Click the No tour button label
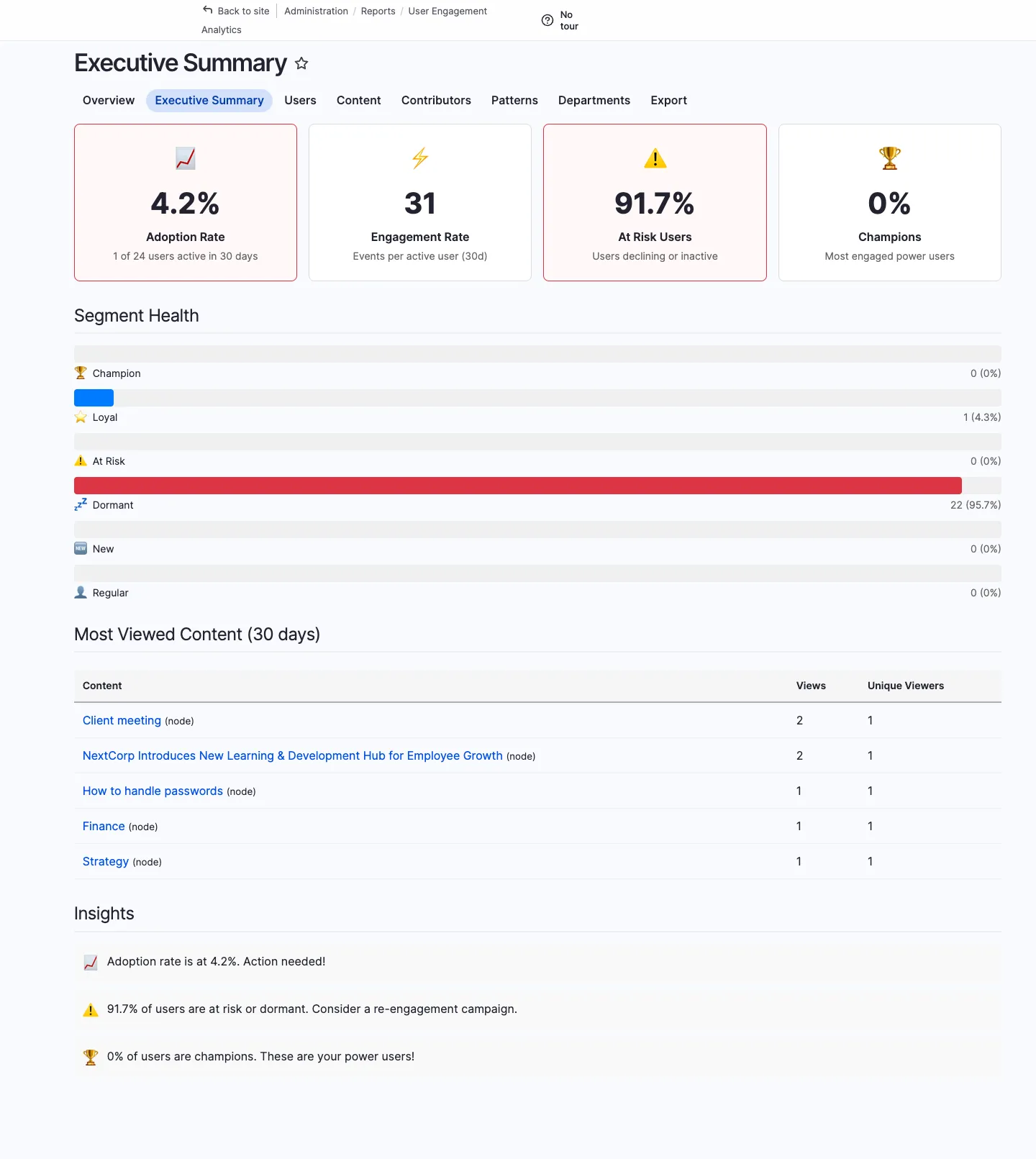This screenshot has width=1036, height=1159. point(569,20)
